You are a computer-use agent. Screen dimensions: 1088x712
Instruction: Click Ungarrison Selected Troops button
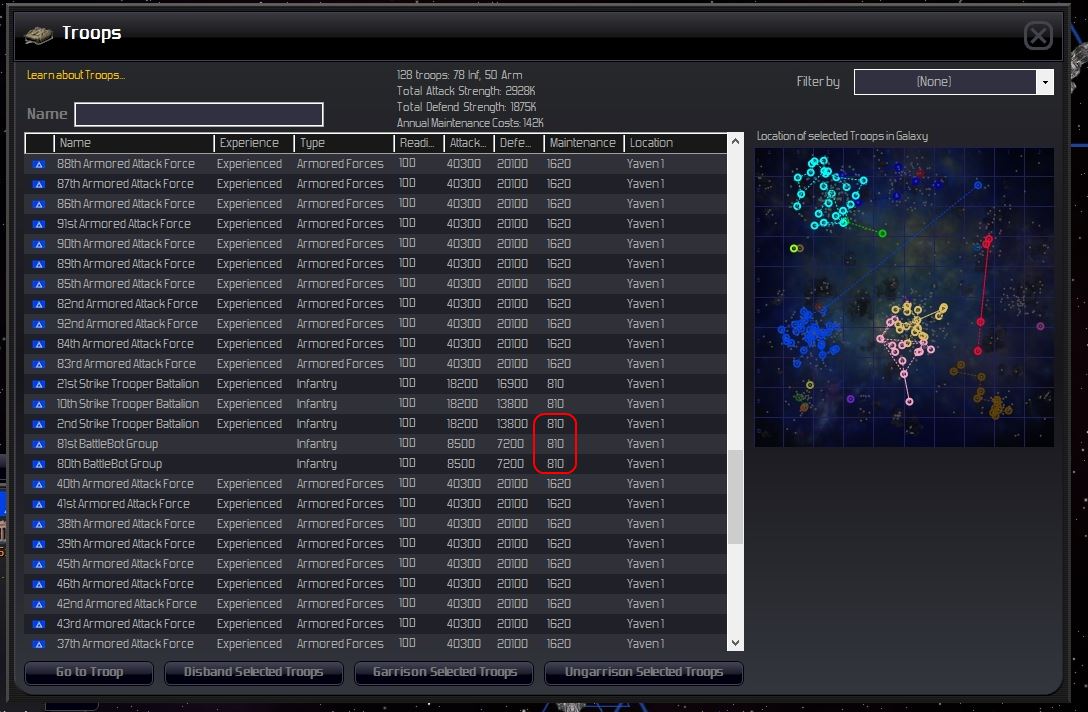point(643,672)
